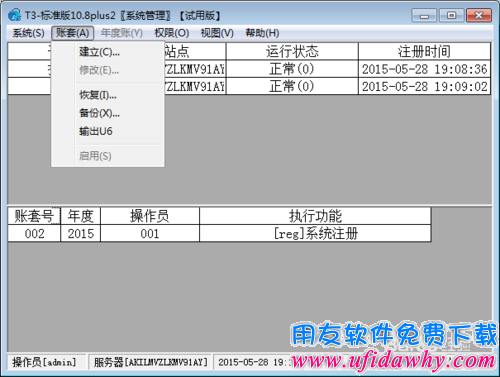Close the open 账套(A) menu
The height and width of the screenshot is (377, 500).
73,33
